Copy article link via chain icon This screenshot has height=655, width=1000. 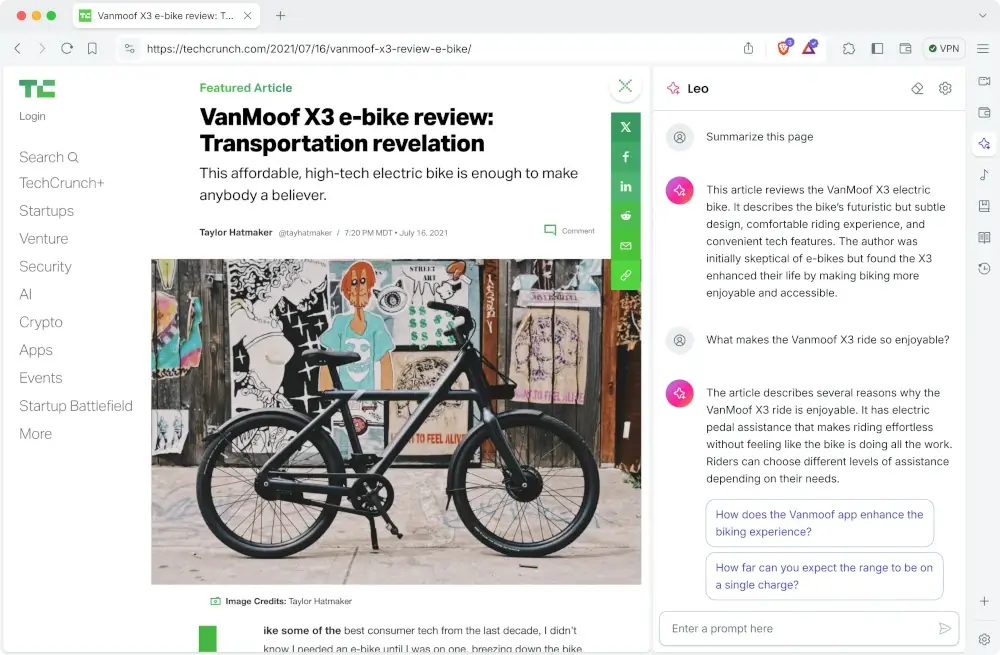point(626,275)
